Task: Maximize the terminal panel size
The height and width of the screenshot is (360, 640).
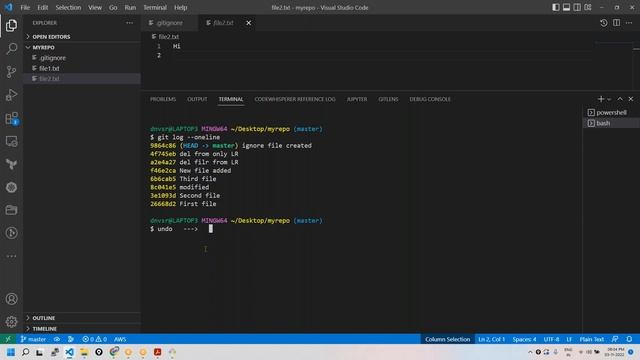Action: [x=620, y=99]
